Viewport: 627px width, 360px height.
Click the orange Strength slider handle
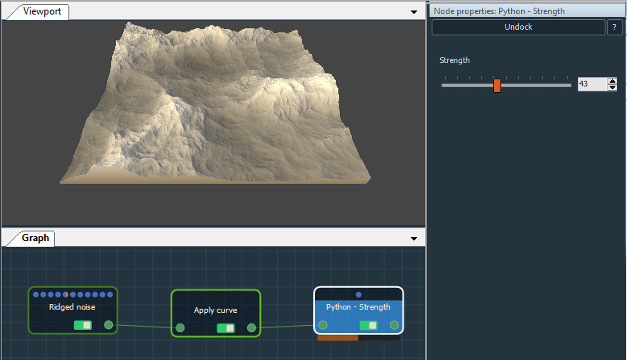pyautogui.click(x=497, y=85)
